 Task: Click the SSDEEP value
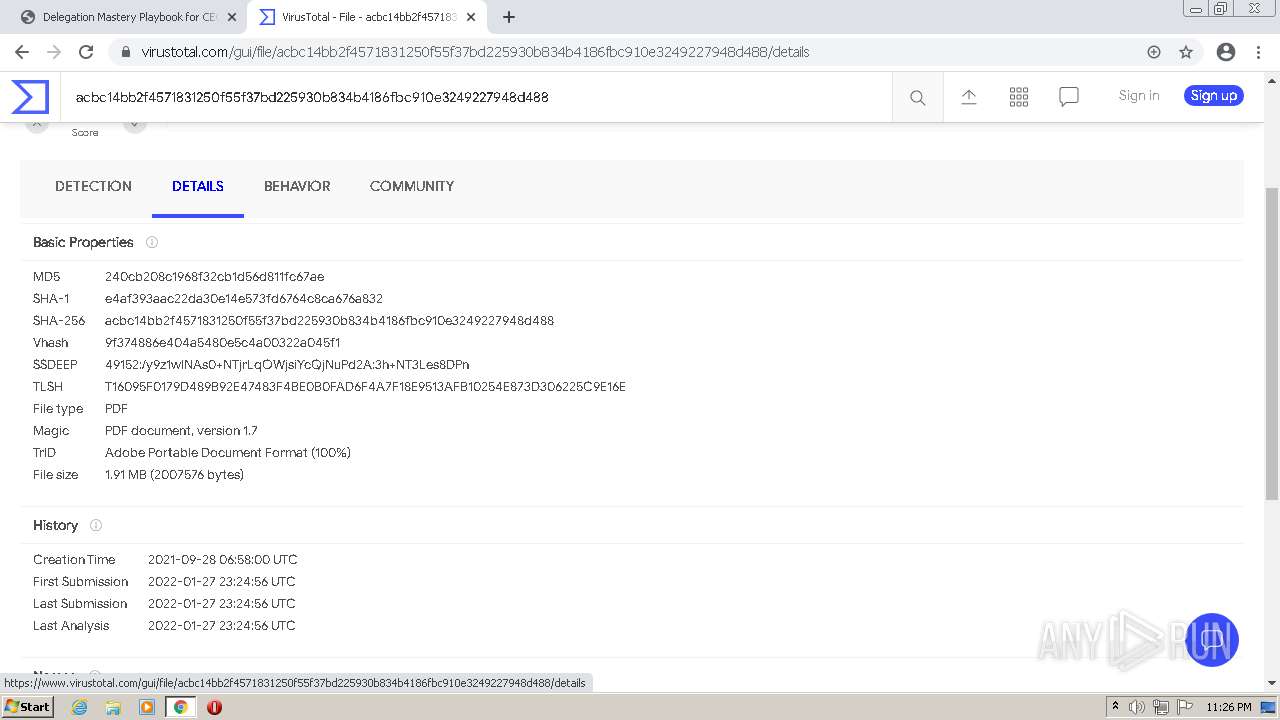coord(287,365)
